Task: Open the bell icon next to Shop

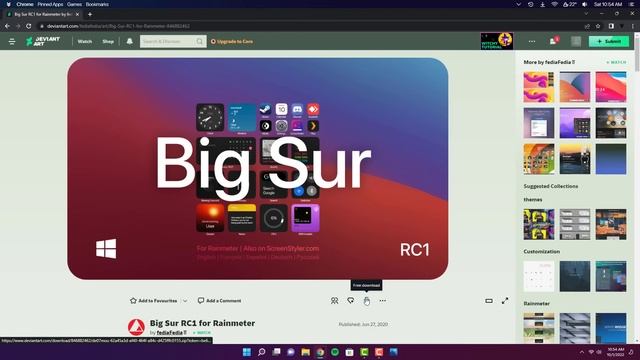Action: pyautogui.click(x=129, y=41)
